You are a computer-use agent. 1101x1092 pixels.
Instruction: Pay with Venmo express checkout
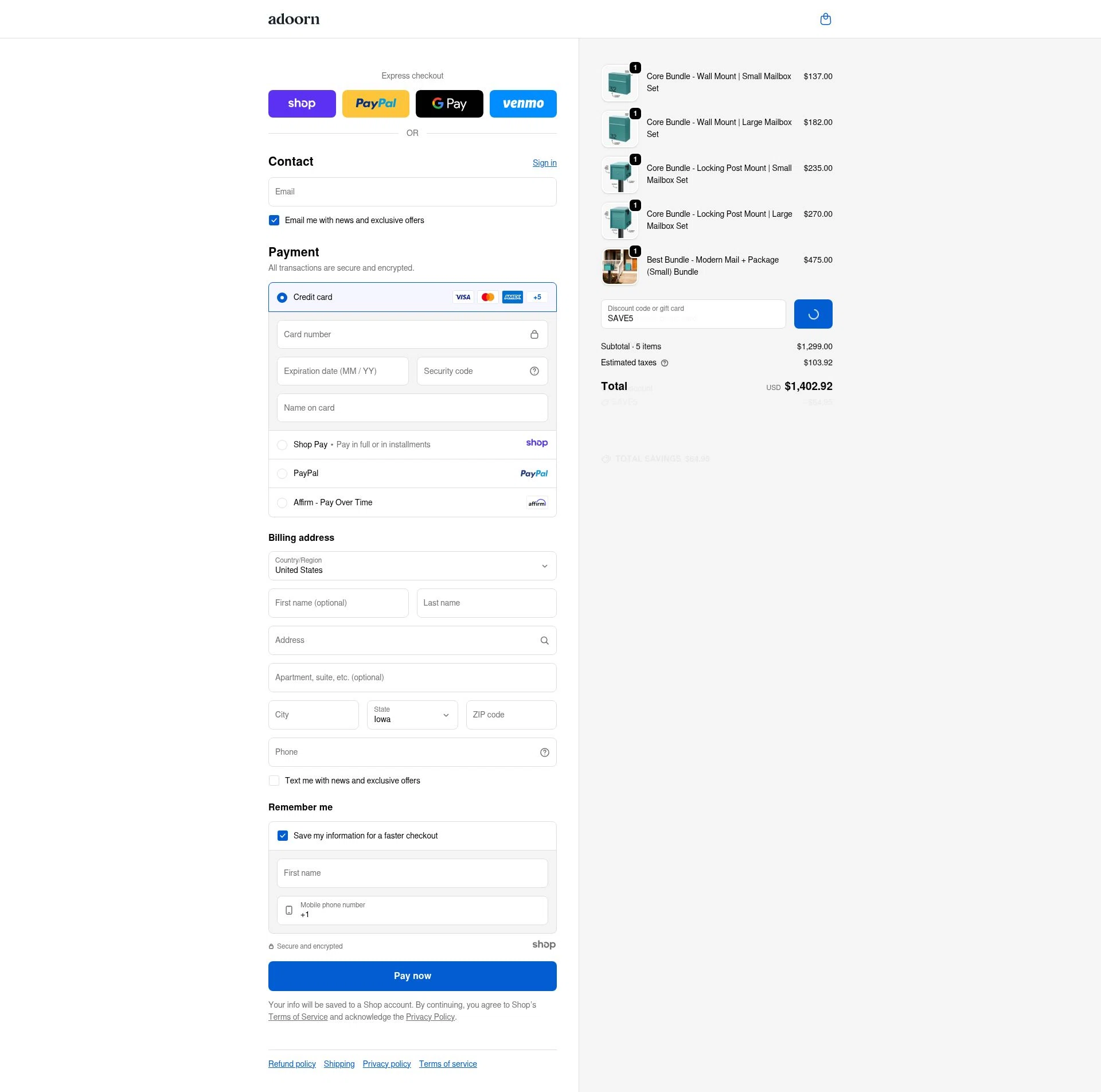coord(522,104)
